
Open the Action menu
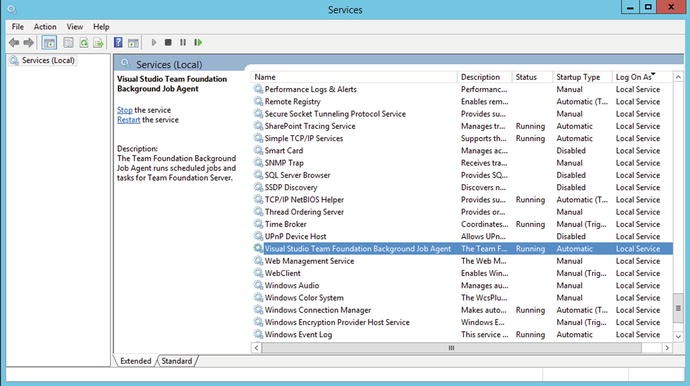[45, 27]
